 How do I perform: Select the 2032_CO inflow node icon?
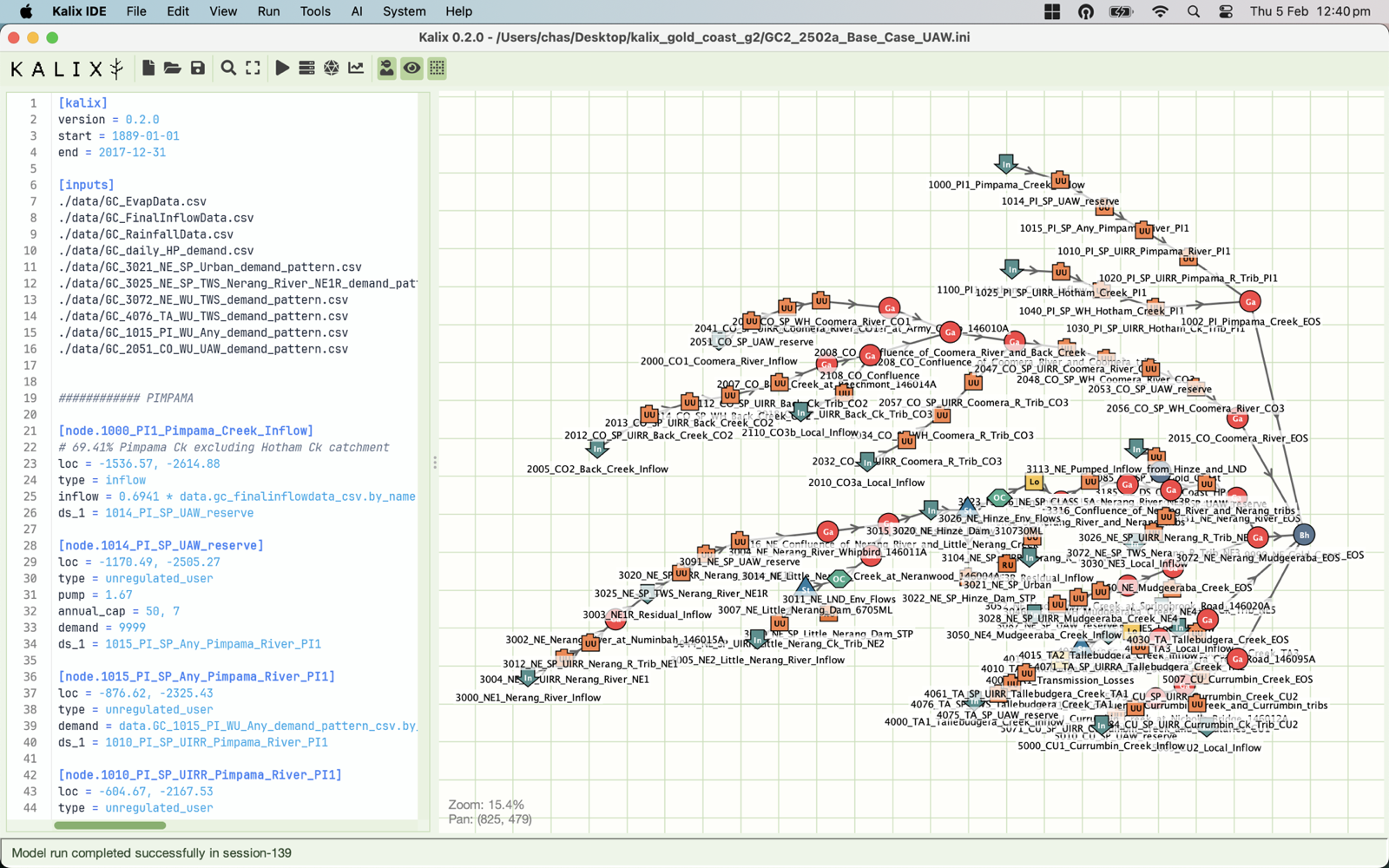(867, 460)
